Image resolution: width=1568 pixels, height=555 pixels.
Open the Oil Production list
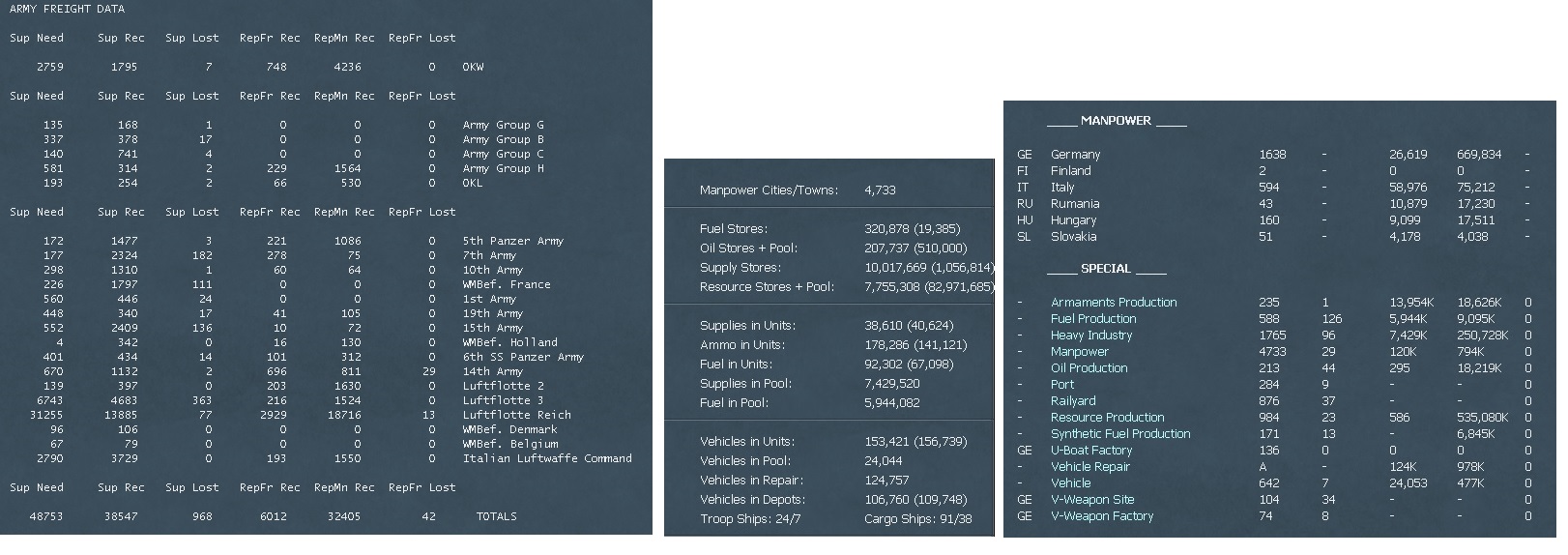1089,368
